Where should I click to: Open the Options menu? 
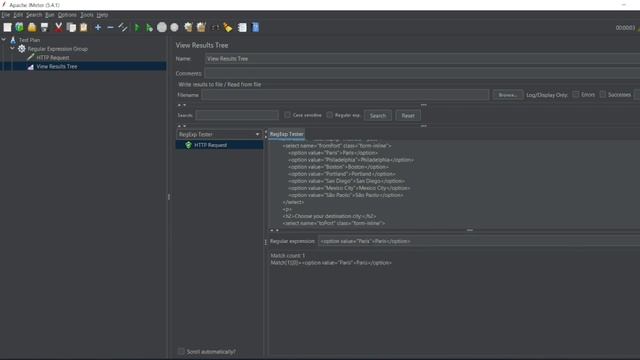67,15
